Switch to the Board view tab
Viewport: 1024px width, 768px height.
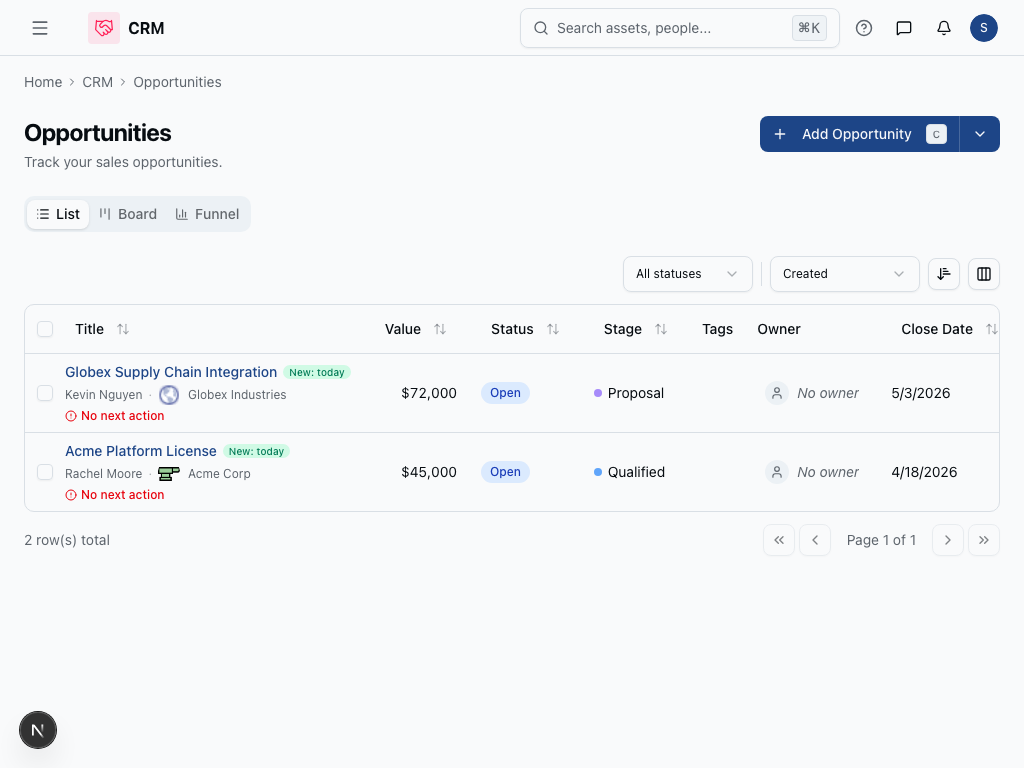pyautogui.click(x=128, y=214)
